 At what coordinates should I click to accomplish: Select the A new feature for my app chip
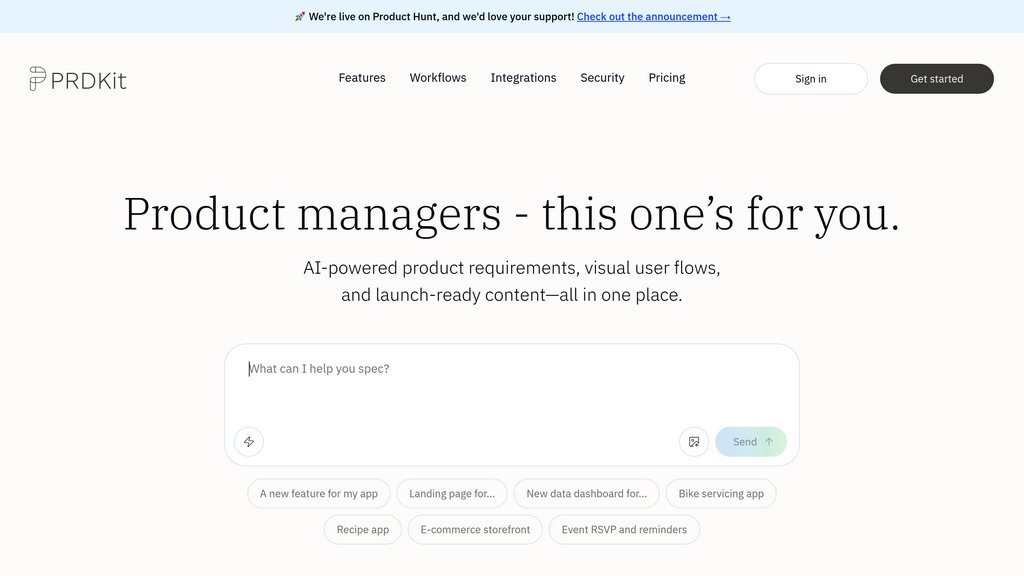click(x=319, y=494)
